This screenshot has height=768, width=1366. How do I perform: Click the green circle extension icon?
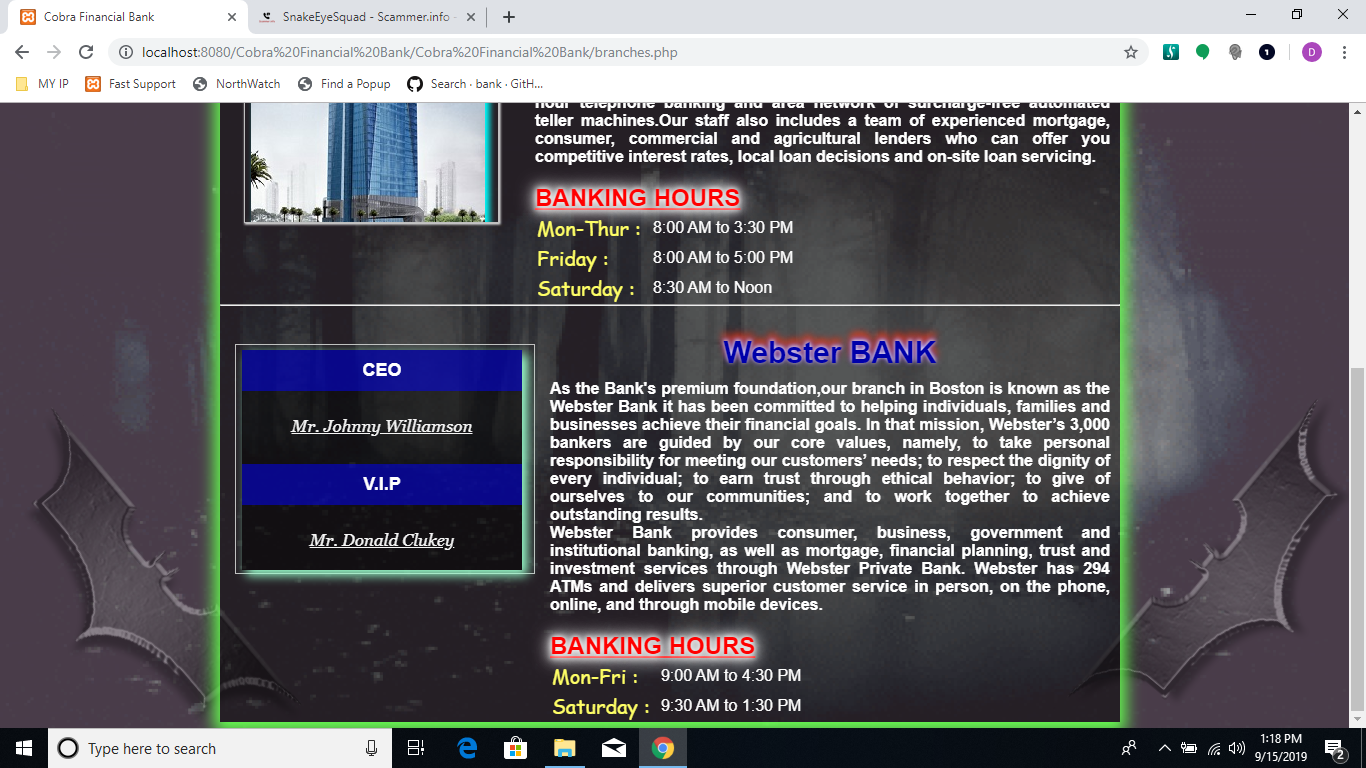[x=1203, y=52]
